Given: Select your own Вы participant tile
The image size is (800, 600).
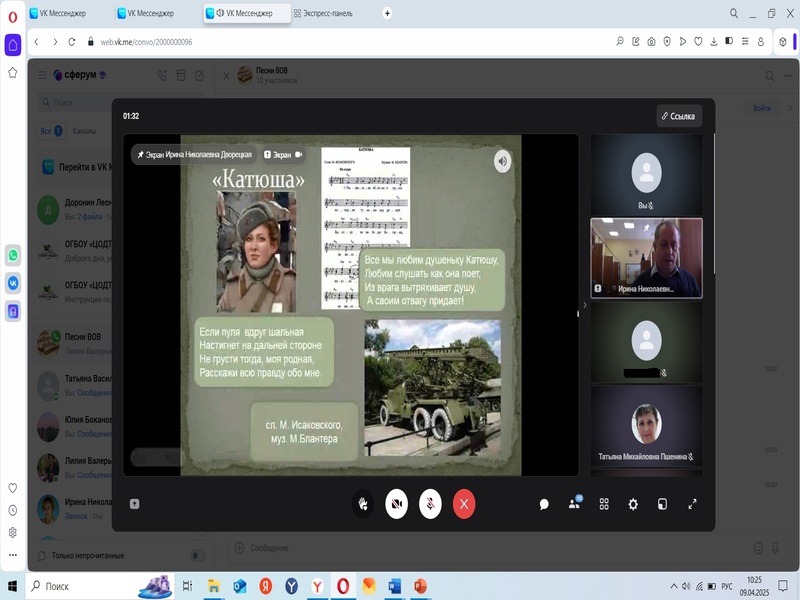Looking at the screenshot, I should [x=646, y=174].
